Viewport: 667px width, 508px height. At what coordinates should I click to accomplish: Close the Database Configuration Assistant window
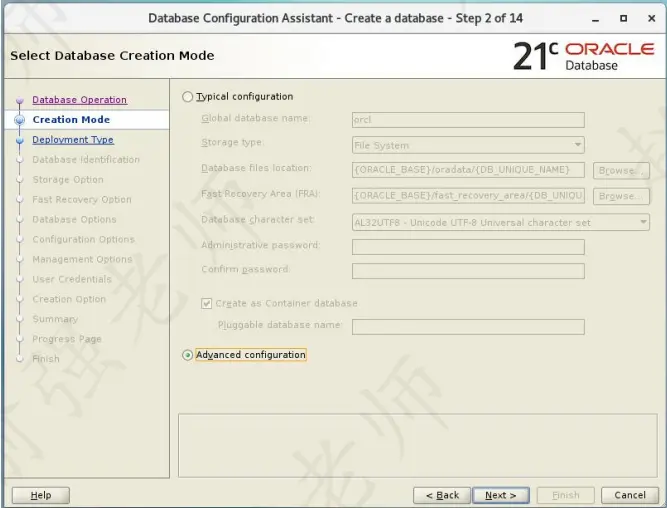(652, 18)
